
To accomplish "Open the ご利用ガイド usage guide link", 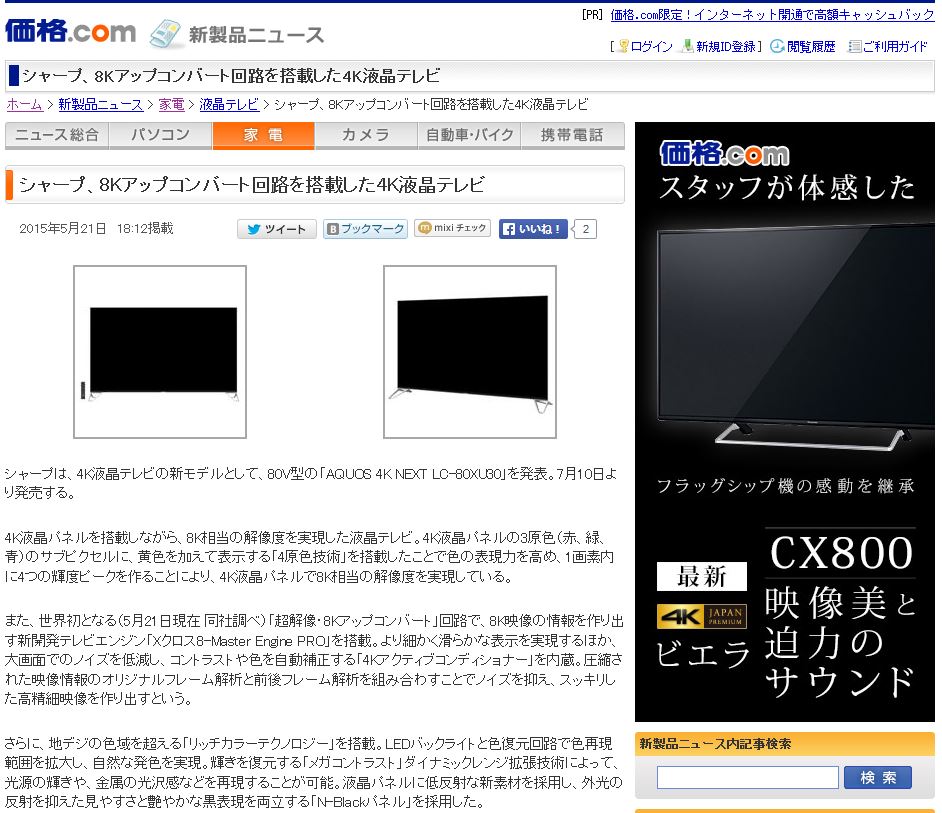I will click(x=895, y=46).
